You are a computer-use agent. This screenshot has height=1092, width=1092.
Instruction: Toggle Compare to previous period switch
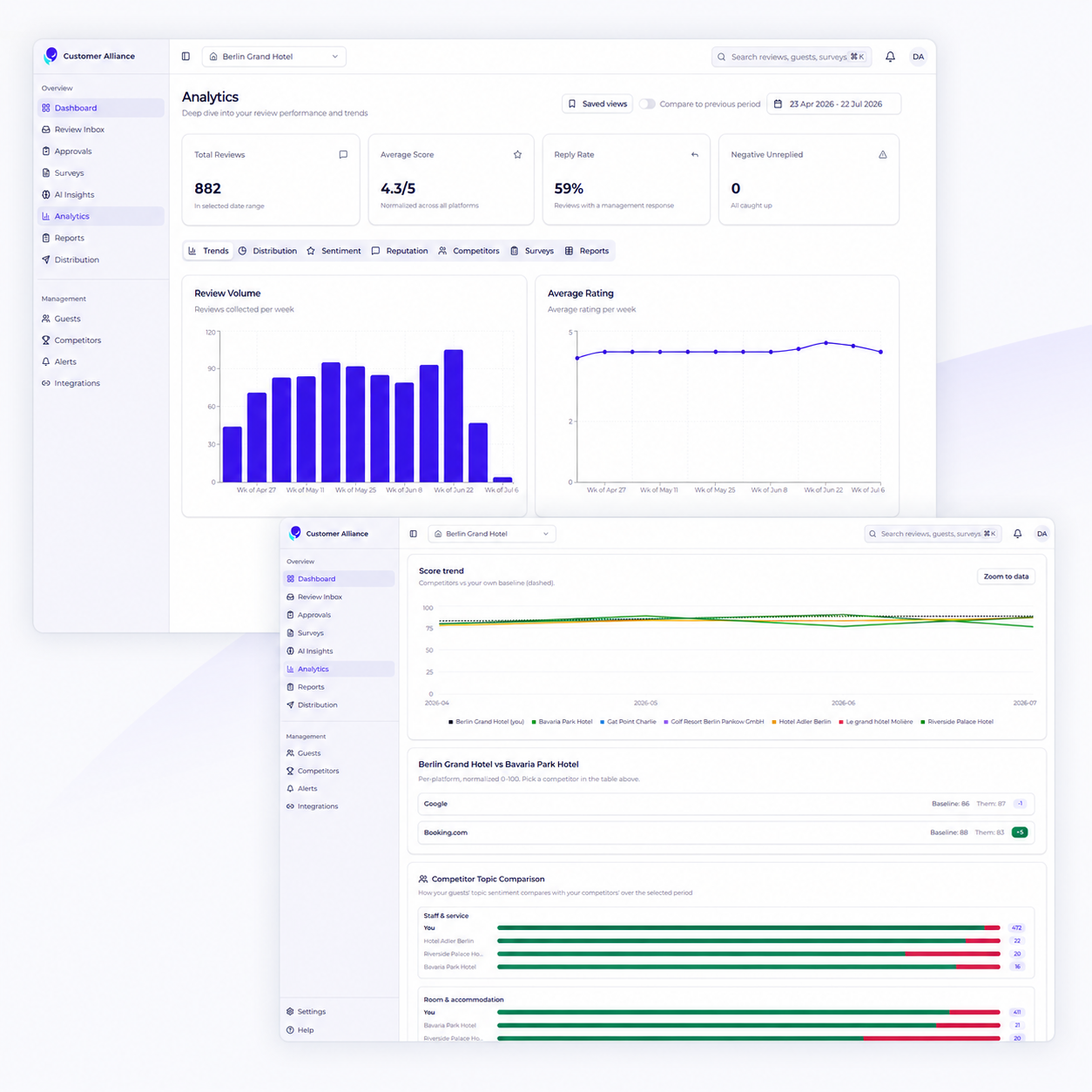point(647,104)
